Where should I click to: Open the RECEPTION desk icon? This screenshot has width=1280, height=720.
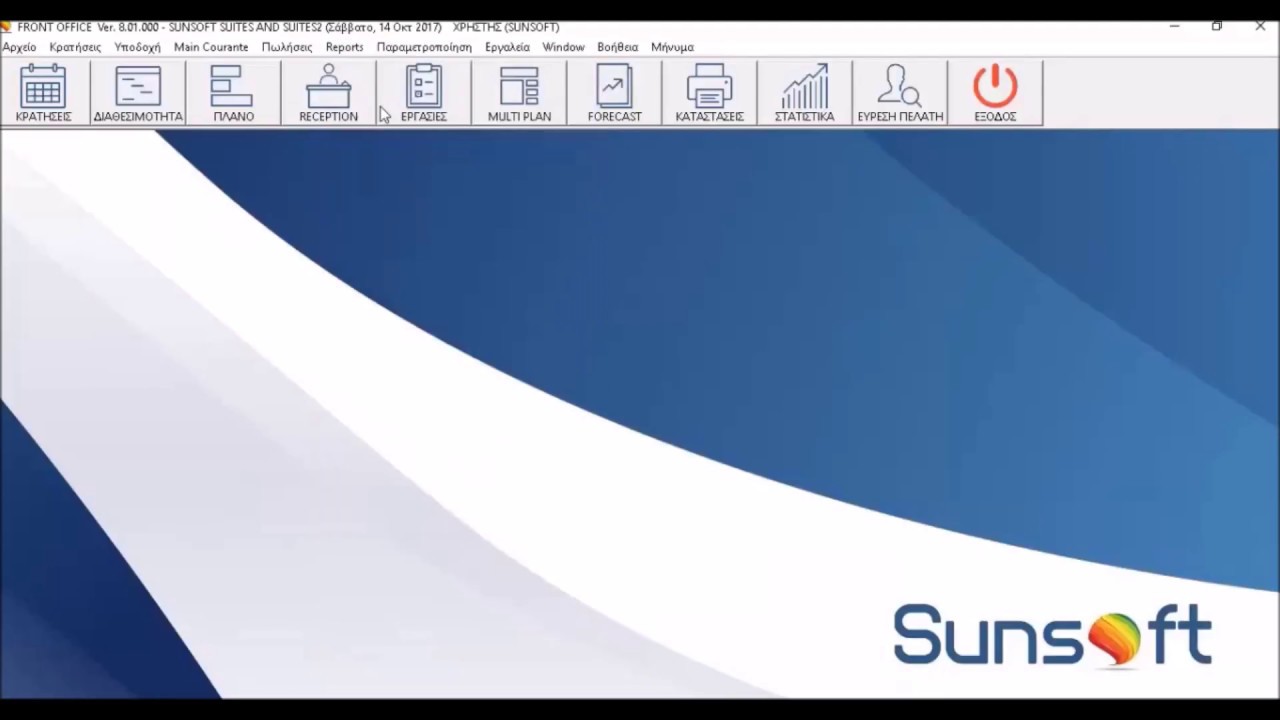[328, 93]
